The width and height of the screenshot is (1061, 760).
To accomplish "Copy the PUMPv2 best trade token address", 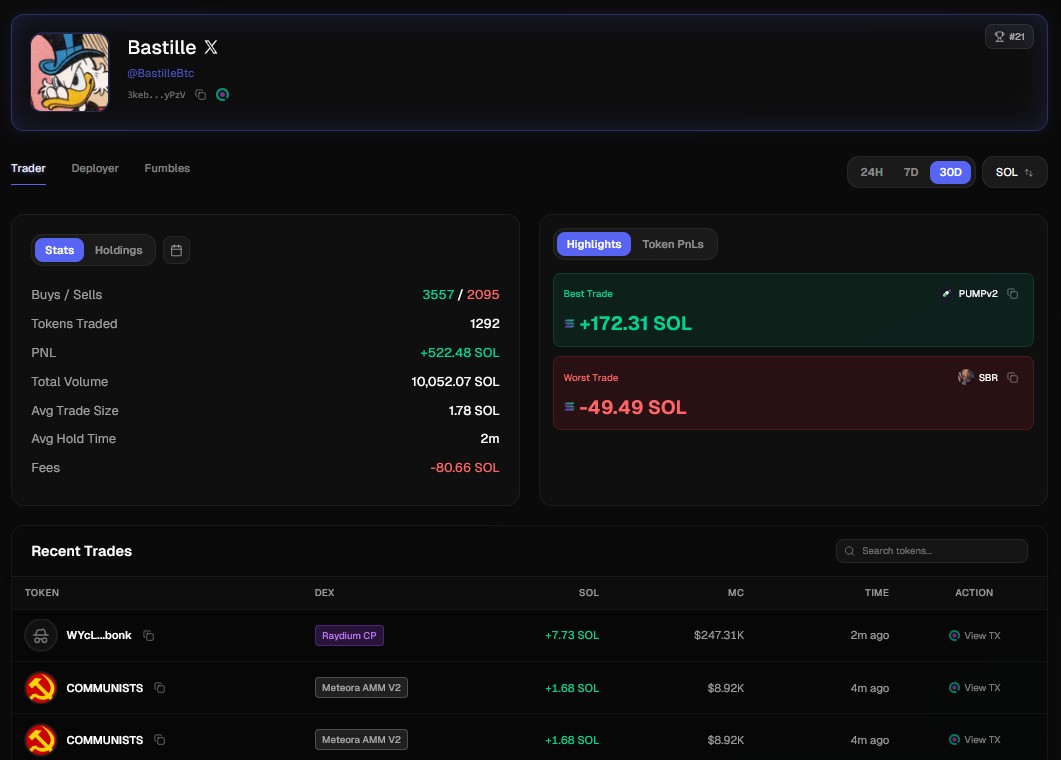I will click(1013, 294).
